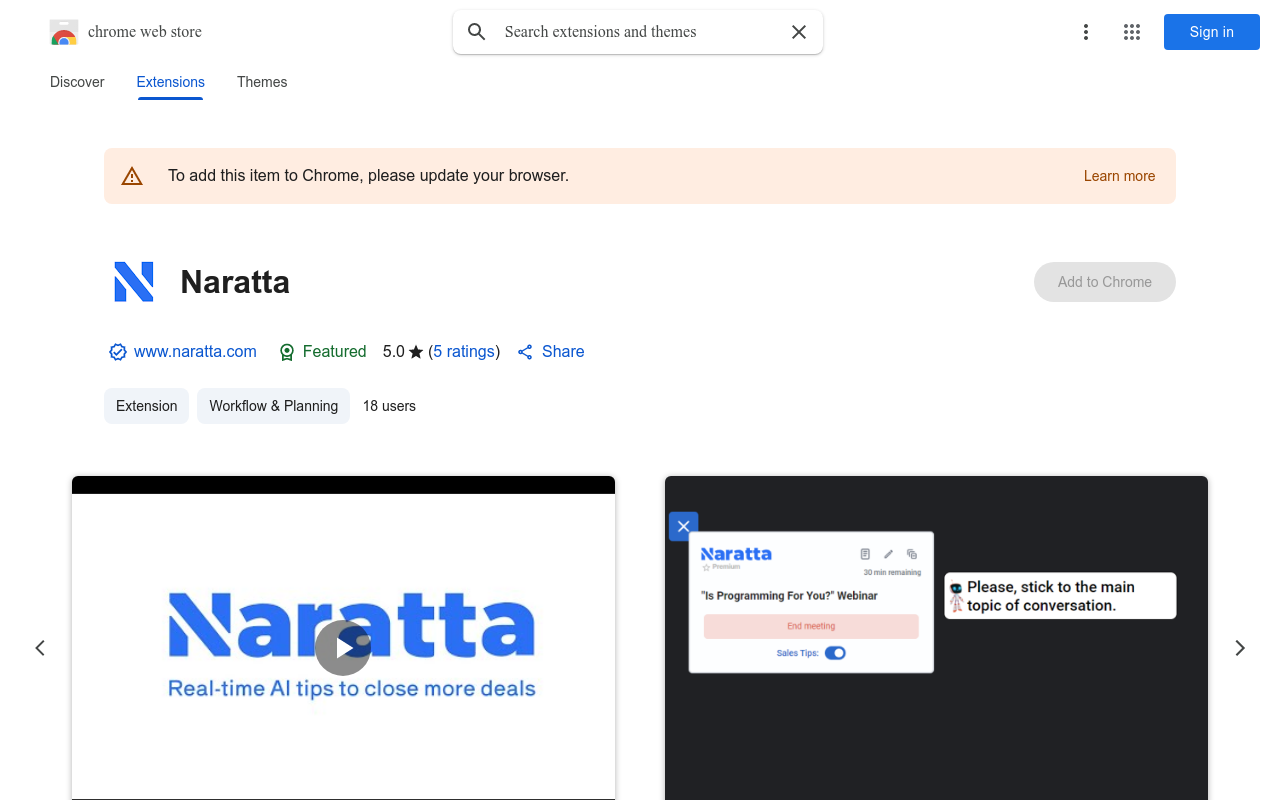Image resolution: width=1280 pixels, height=800 pixels.
Task: Click the verified publisher badge icon
Action: tap(118, 352)
